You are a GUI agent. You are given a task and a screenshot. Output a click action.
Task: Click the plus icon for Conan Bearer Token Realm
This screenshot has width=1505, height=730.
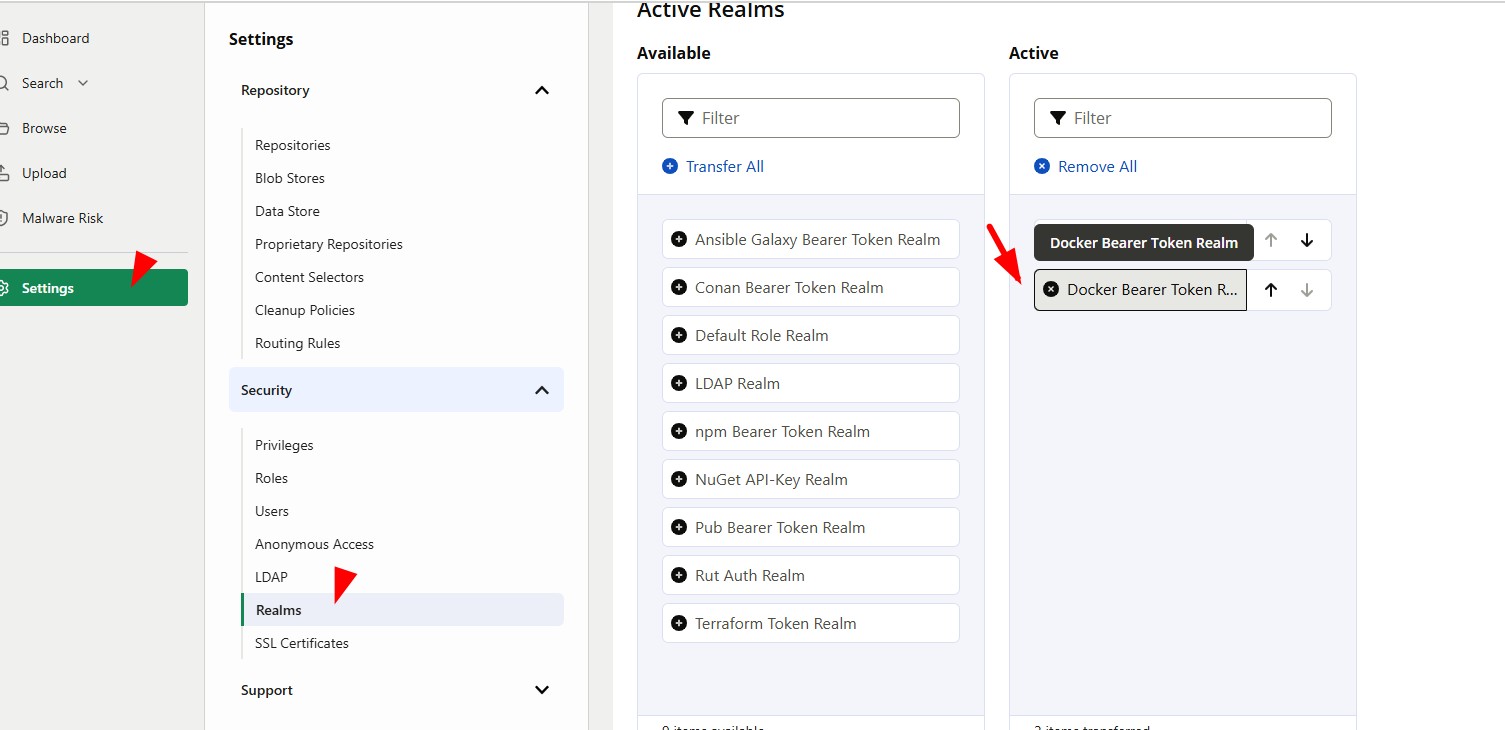(x=679, y=288)
